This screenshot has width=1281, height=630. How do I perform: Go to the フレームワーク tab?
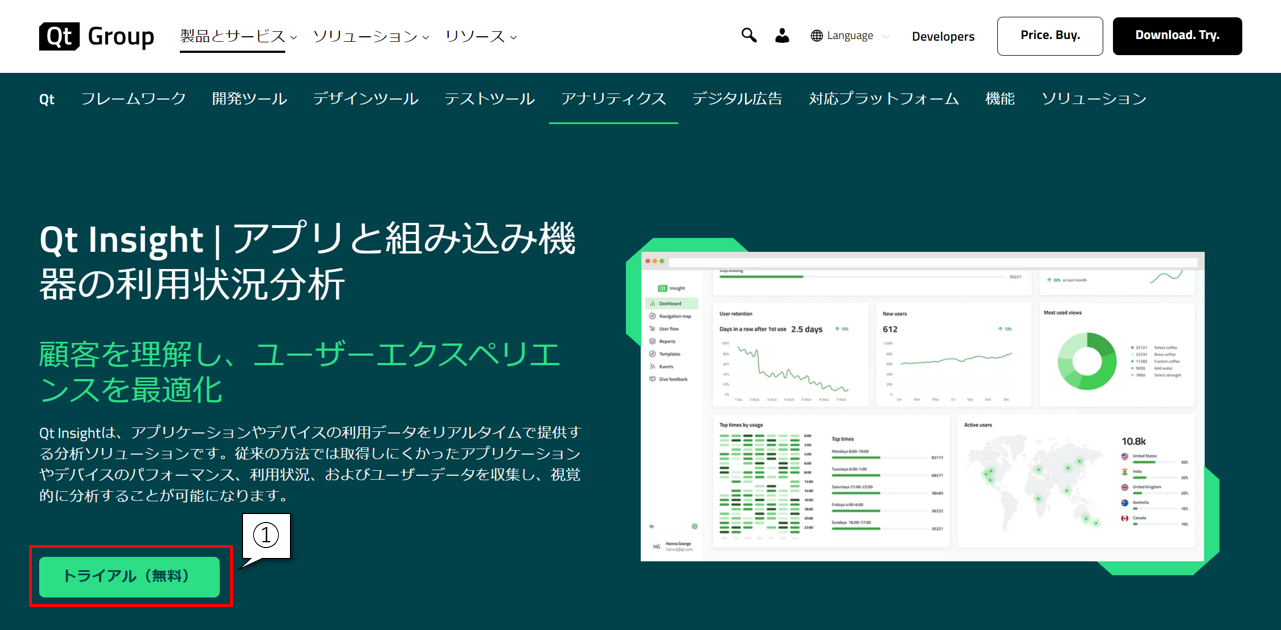(133, 99)
